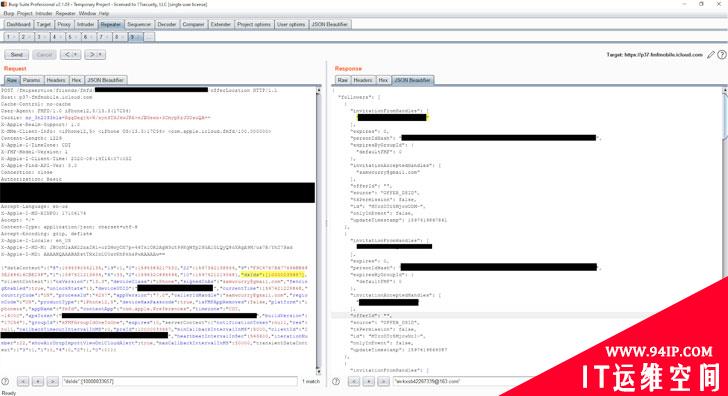This screenshot has width=728, height=396.
Task: Open the help icon beside the target
Action: click(x=722, y=55)
